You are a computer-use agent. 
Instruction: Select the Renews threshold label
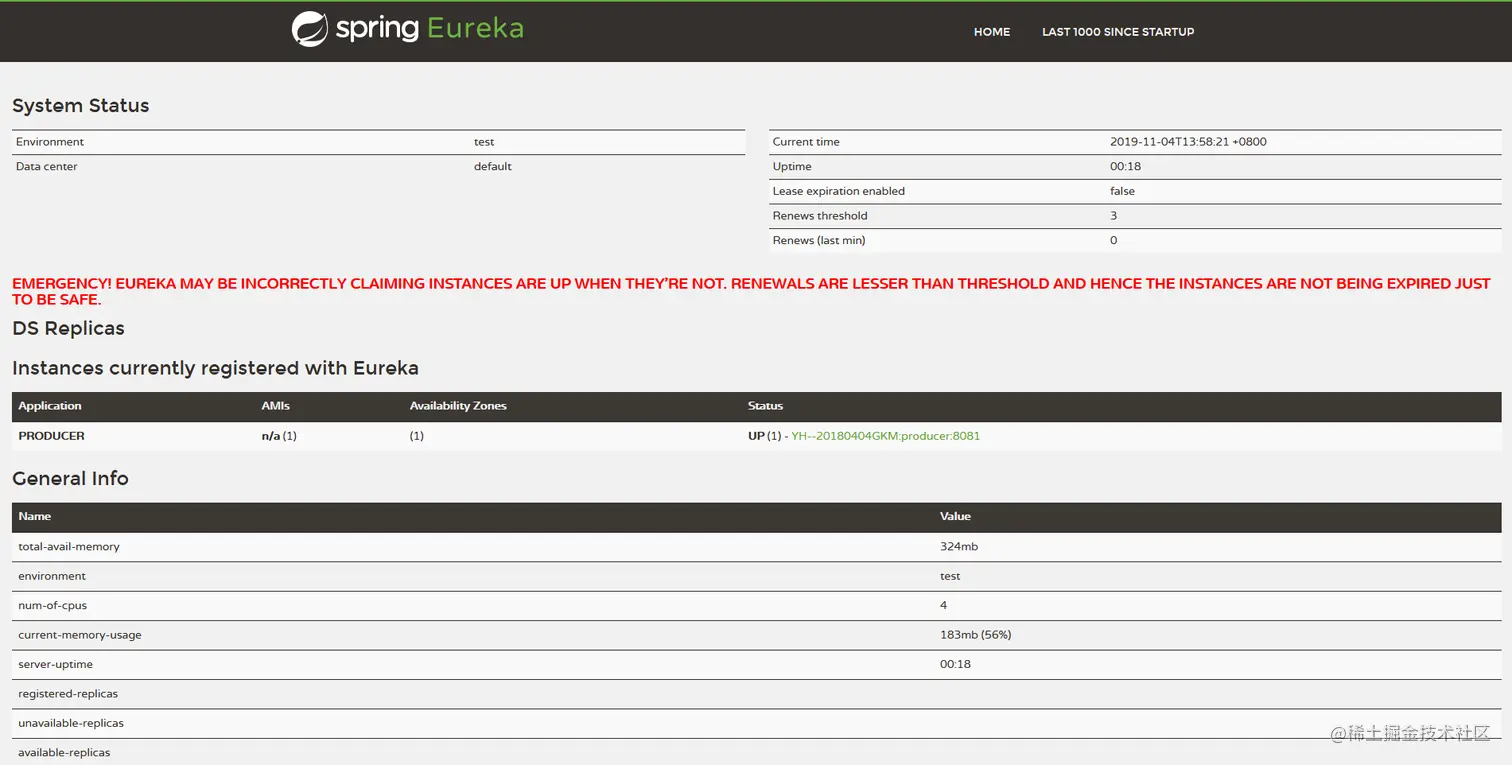(x=820, y=216)
